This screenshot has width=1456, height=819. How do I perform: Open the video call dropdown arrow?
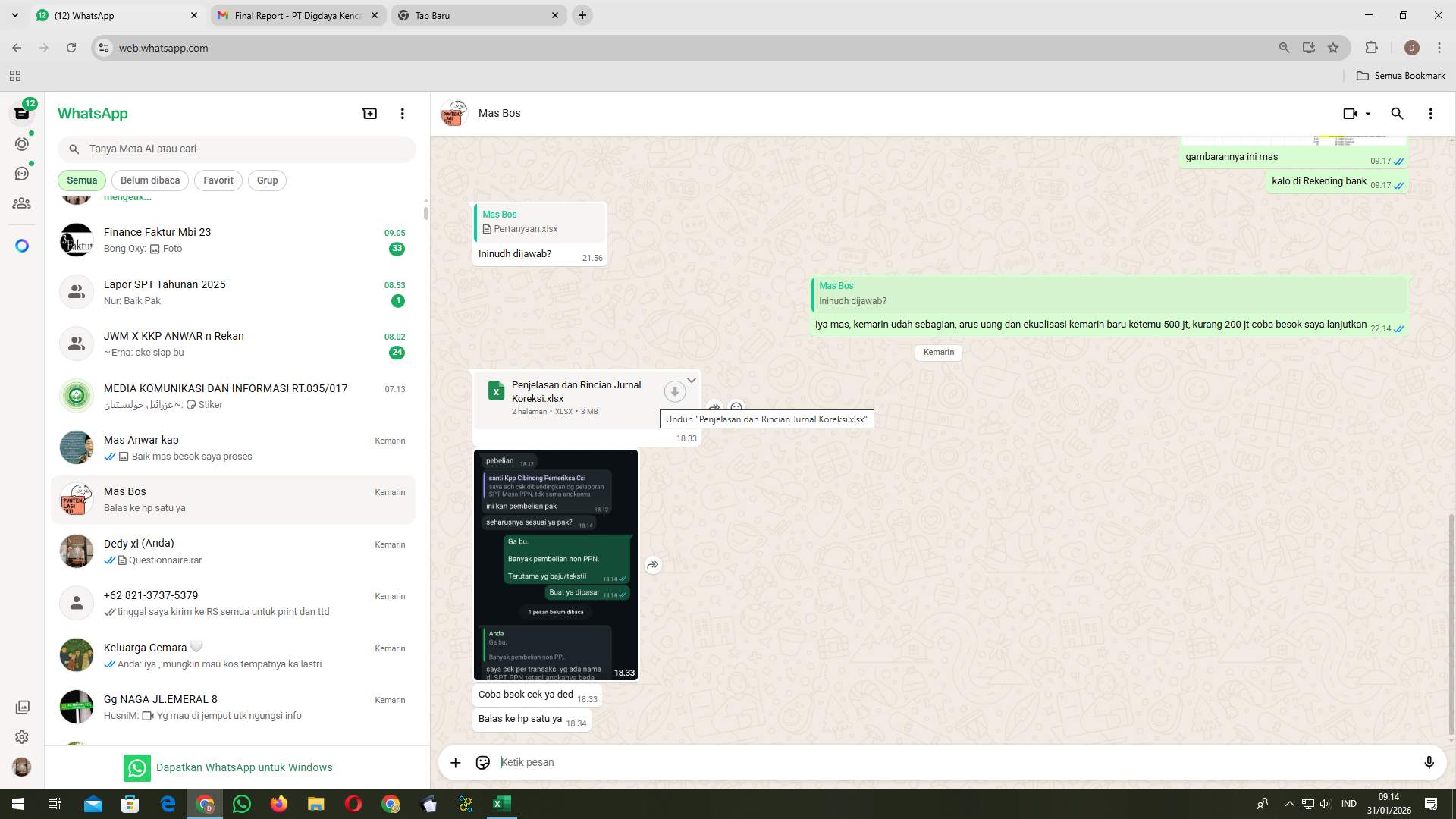[1367, 113]
